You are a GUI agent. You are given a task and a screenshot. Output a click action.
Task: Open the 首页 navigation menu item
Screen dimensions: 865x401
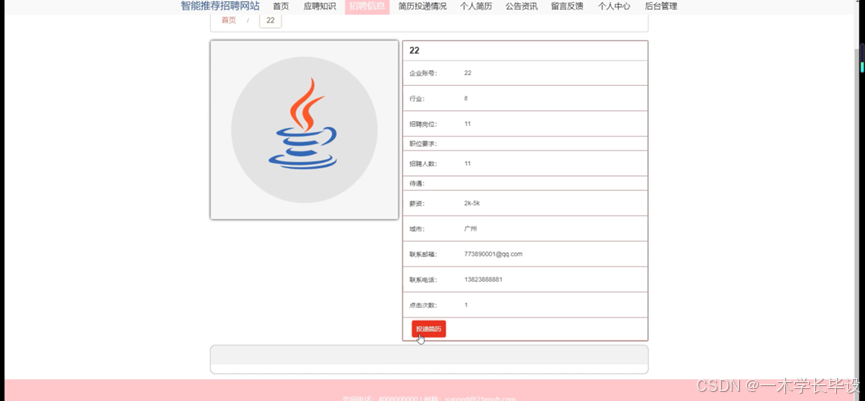click(x=281, y=7)
